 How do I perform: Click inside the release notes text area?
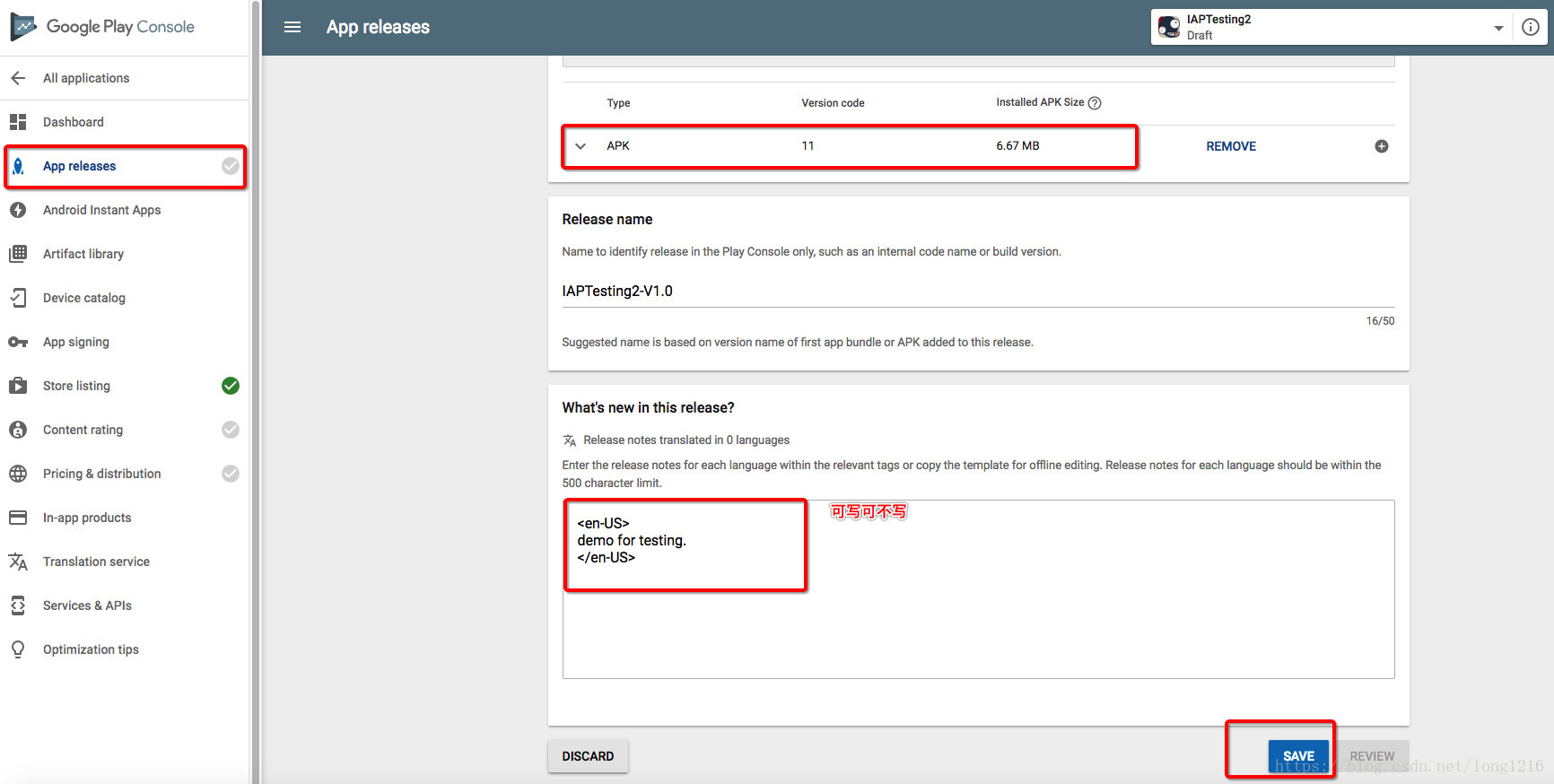coord(978,589)
